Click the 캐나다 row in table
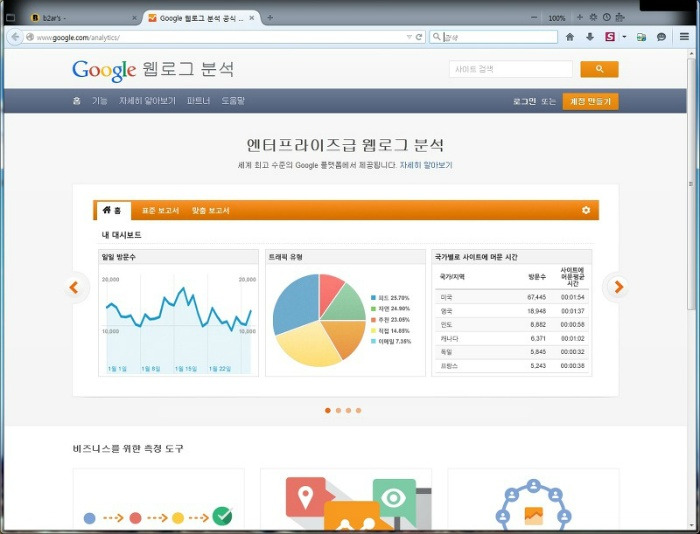This screenshot has height=534, width=700. pos(512,338)
